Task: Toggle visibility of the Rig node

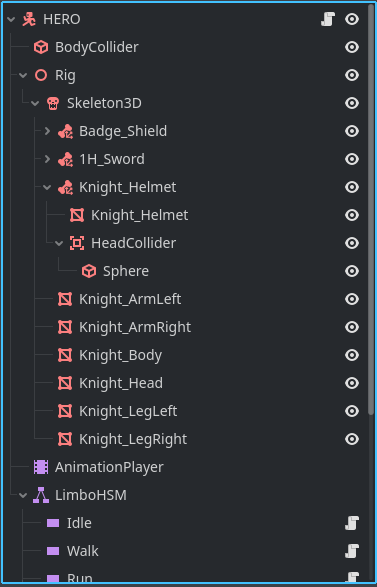Action: [352, 75]
